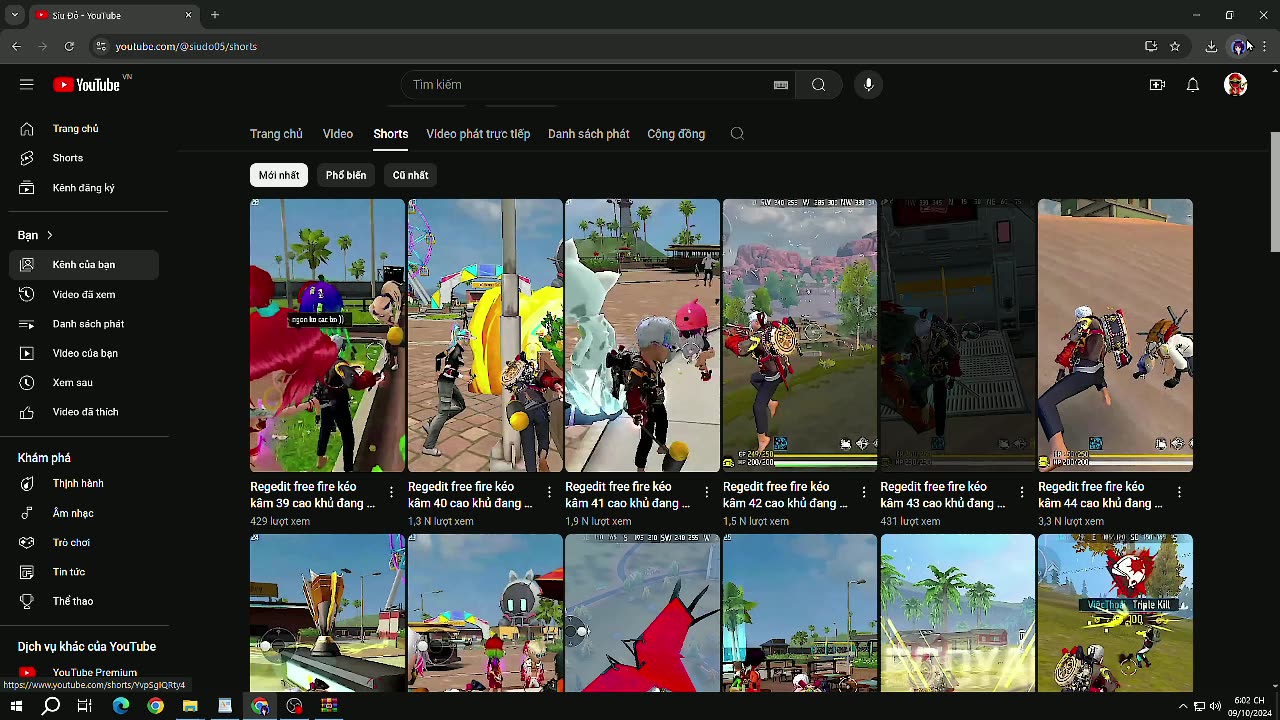Open the notifications bell

point(1193,85)
